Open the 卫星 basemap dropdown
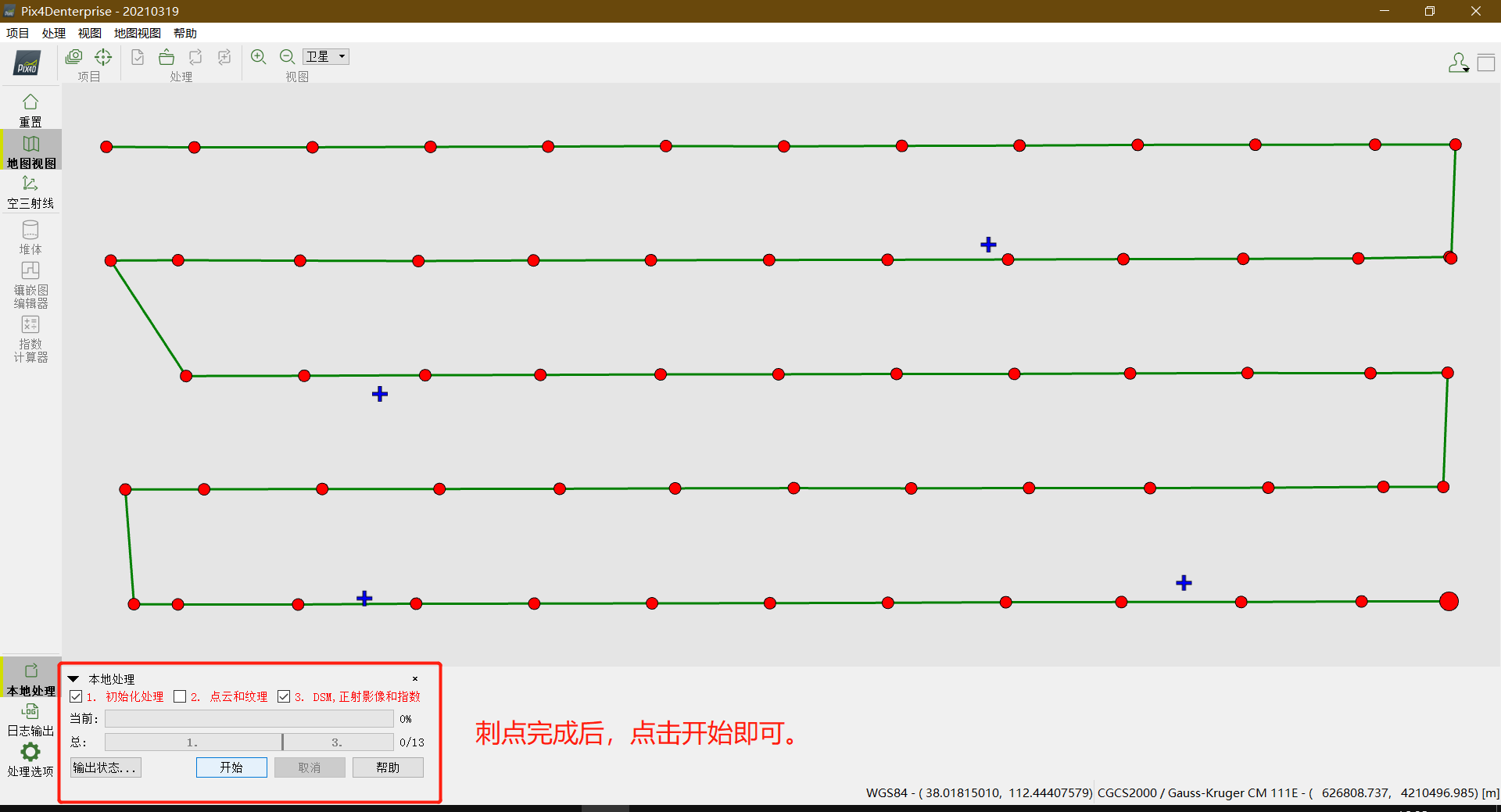This screenshot has height=812, width=1501. [324, 55]
